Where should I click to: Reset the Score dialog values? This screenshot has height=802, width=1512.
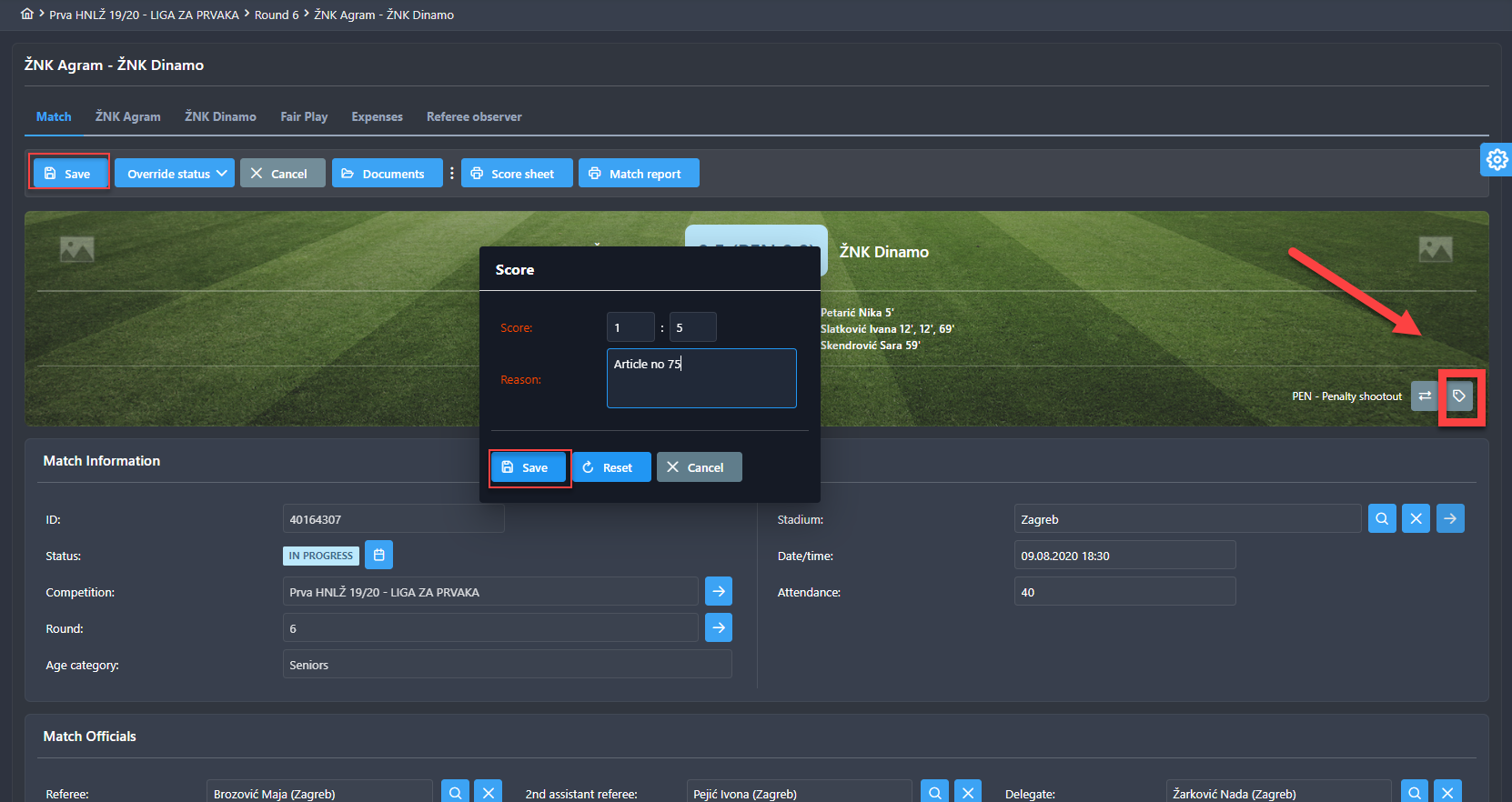(x=610, y=467)
